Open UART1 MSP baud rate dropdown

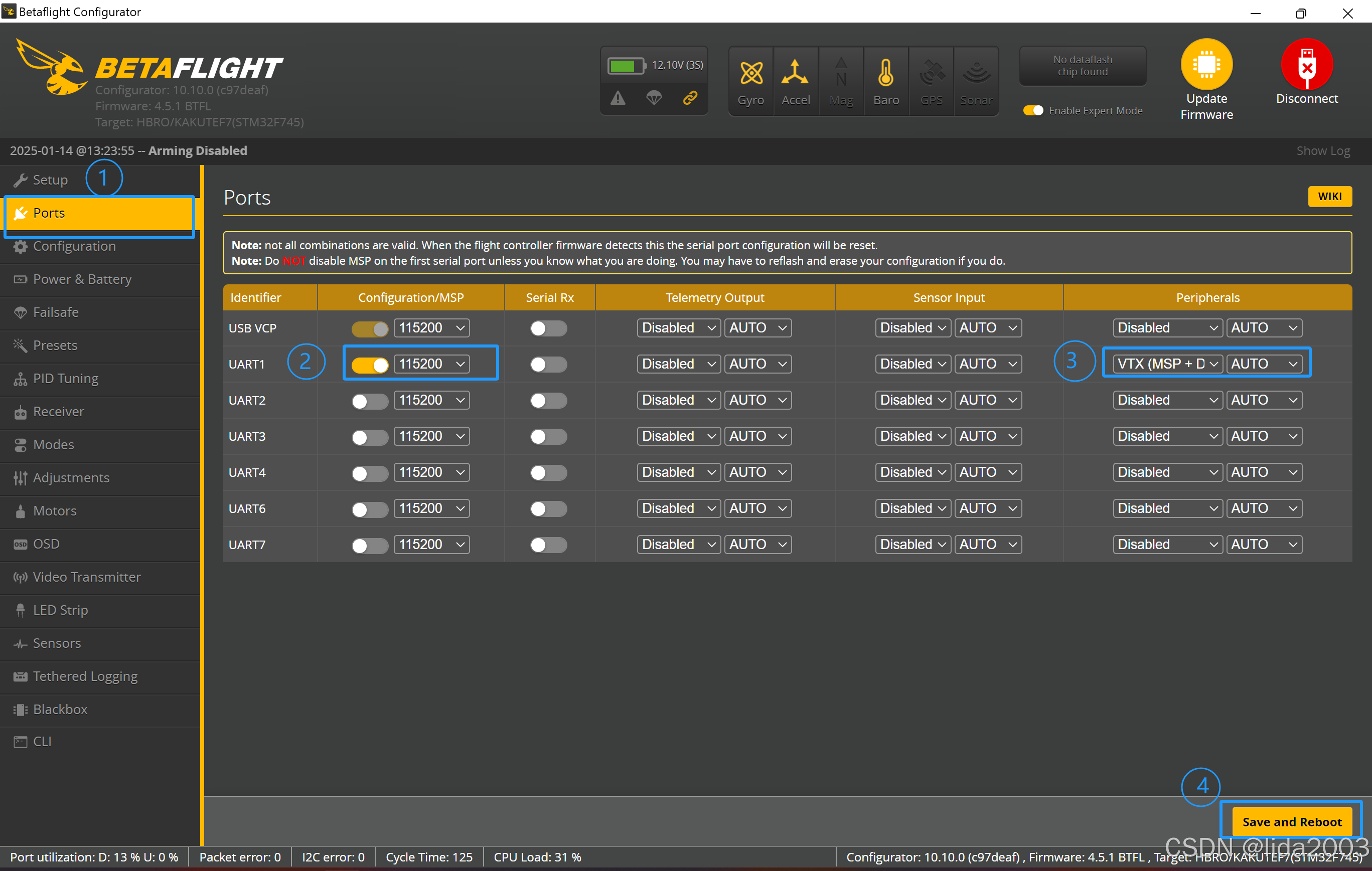point(431,364)
